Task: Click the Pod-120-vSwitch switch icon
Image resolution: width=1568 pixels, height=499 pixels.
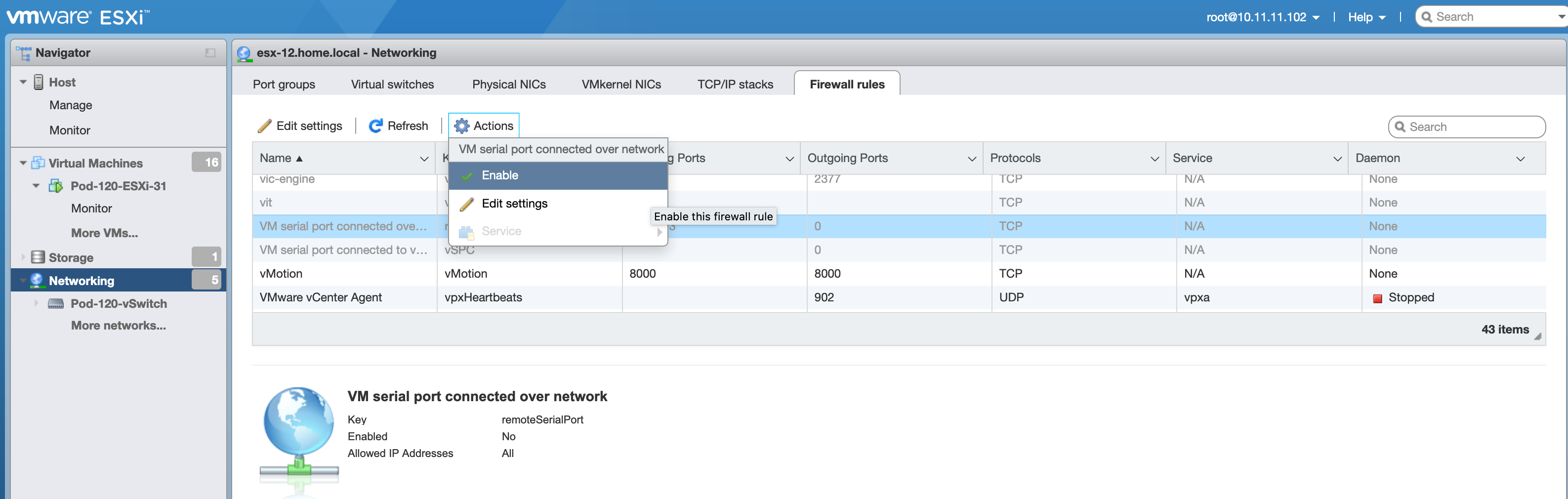Action: click(x=55, y=304)
